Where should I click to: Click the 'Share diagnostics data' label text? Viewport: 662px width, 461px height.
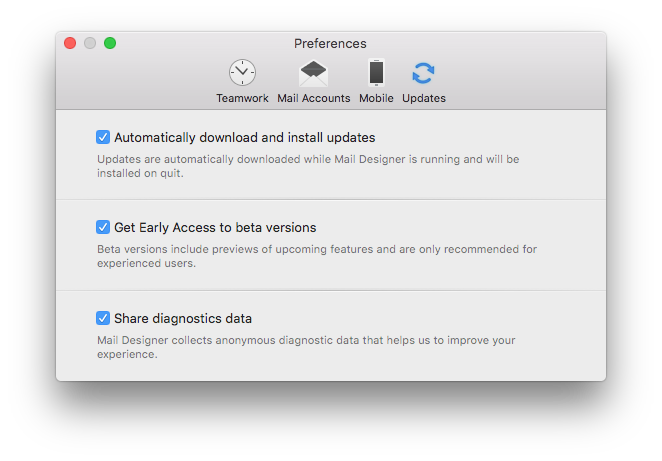(x=183, y=318)
